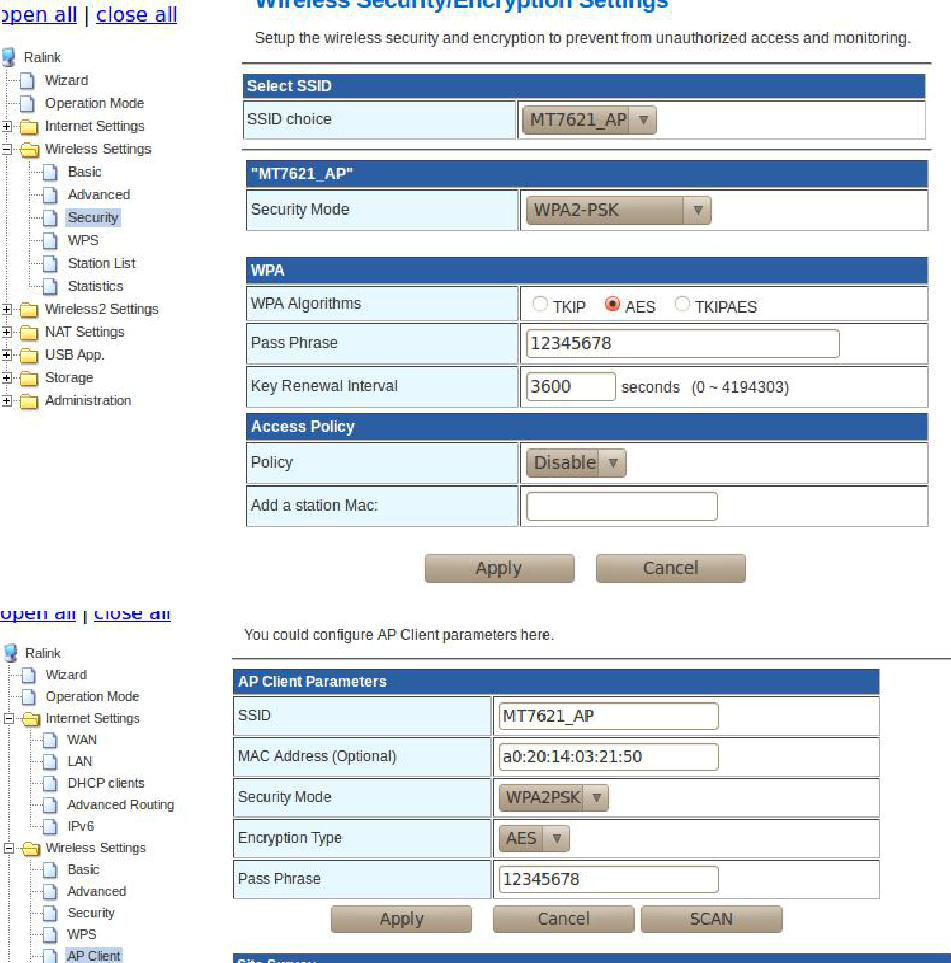The image size is (951, 963).
Task: Click the Storage folder icon
Action: 29,379
